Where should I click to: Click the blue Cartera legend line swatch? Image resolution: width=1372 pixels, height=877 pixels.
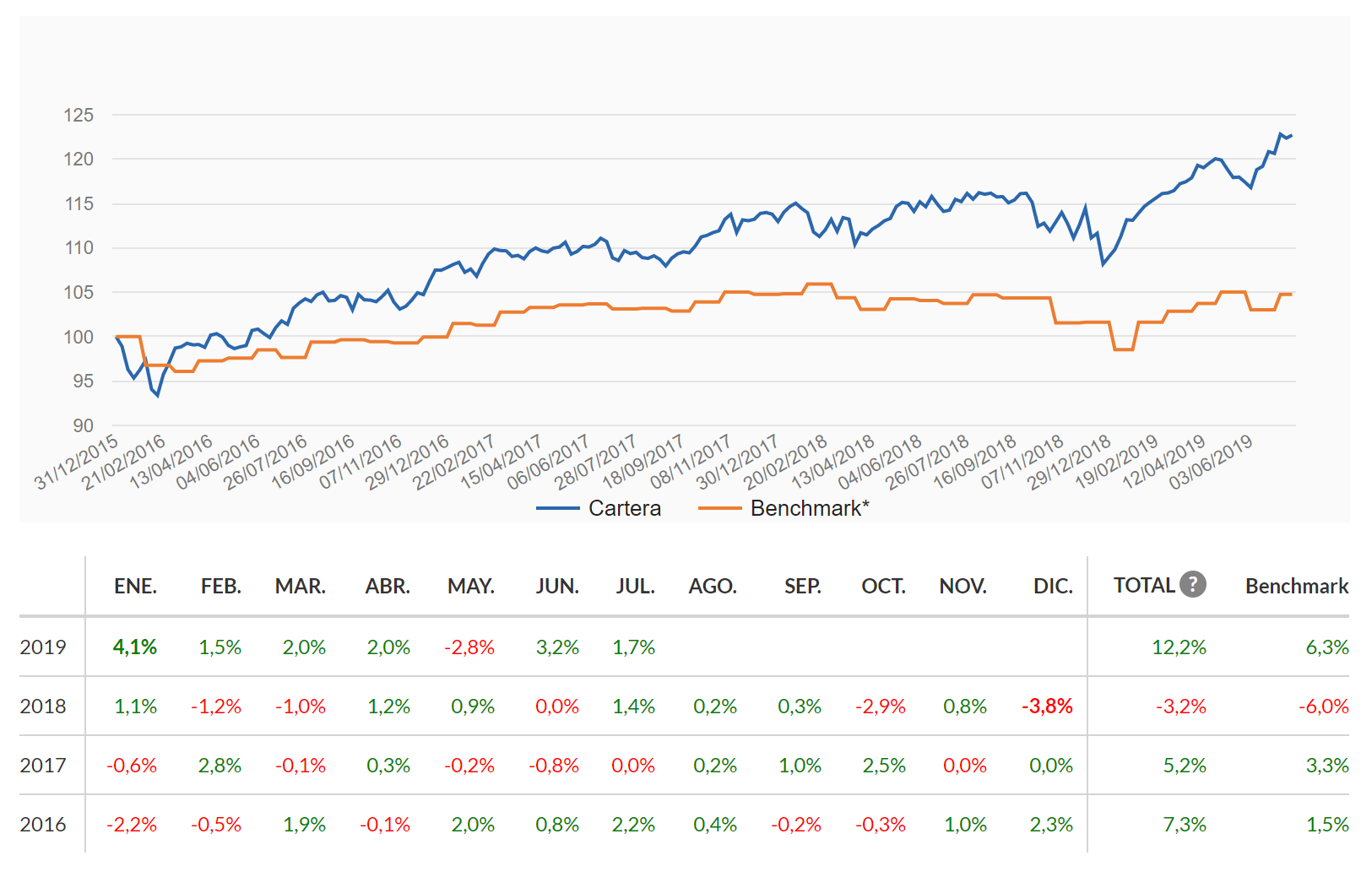[557, 508]
